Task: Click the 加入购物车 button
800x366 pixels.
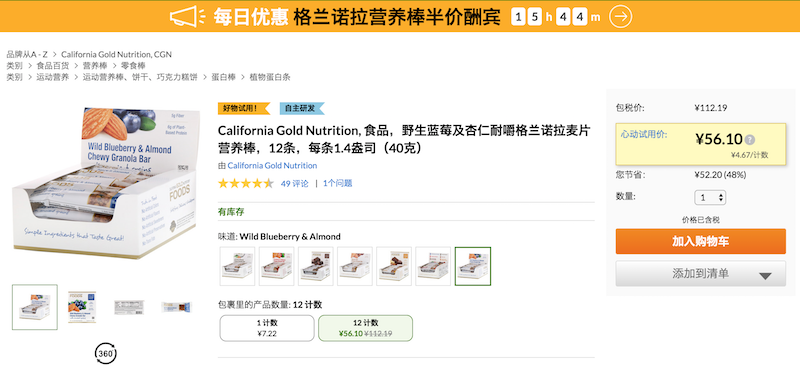Action: [701, 241]
